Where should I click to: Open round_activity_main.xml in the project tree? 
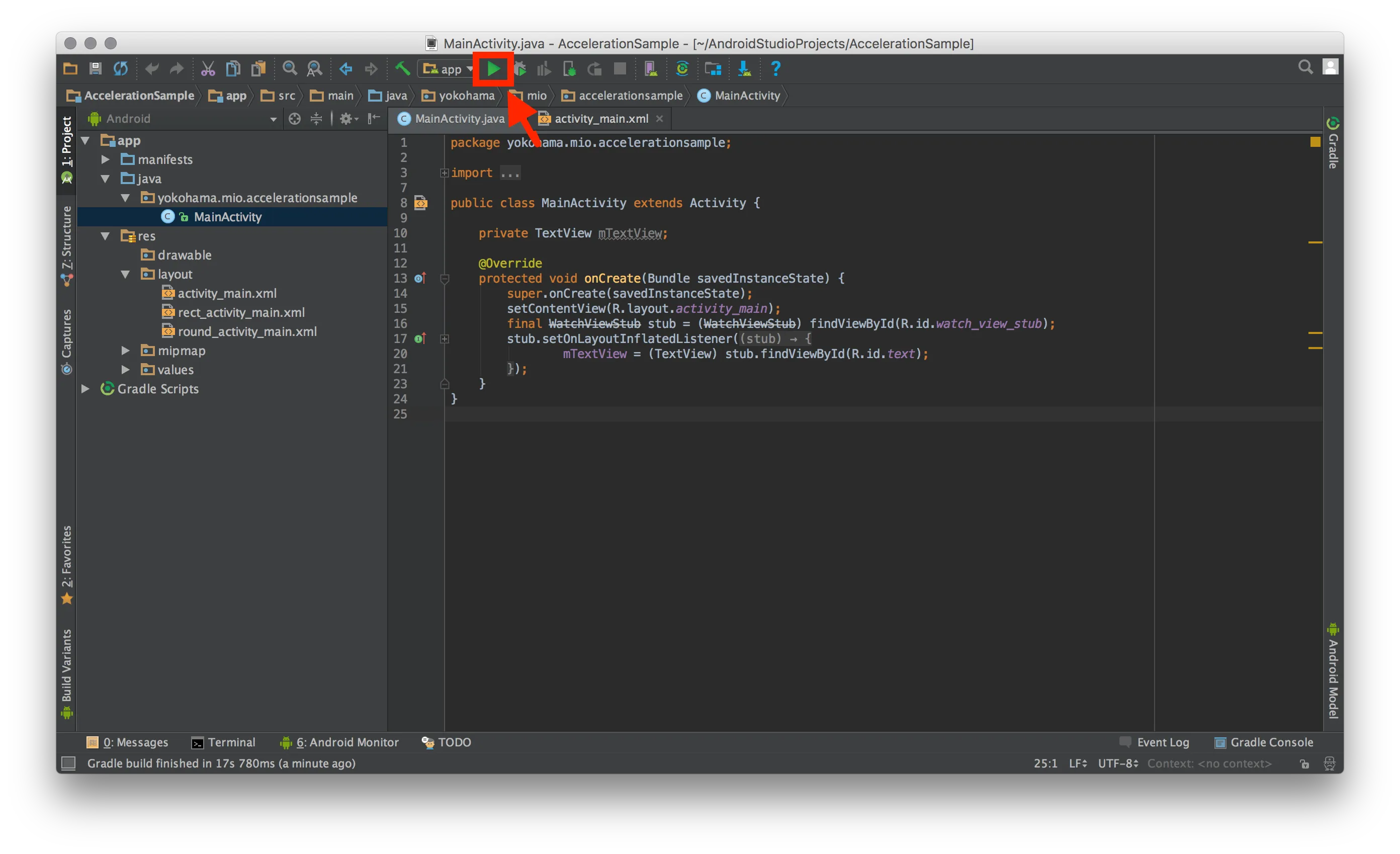tap(246, 332)
